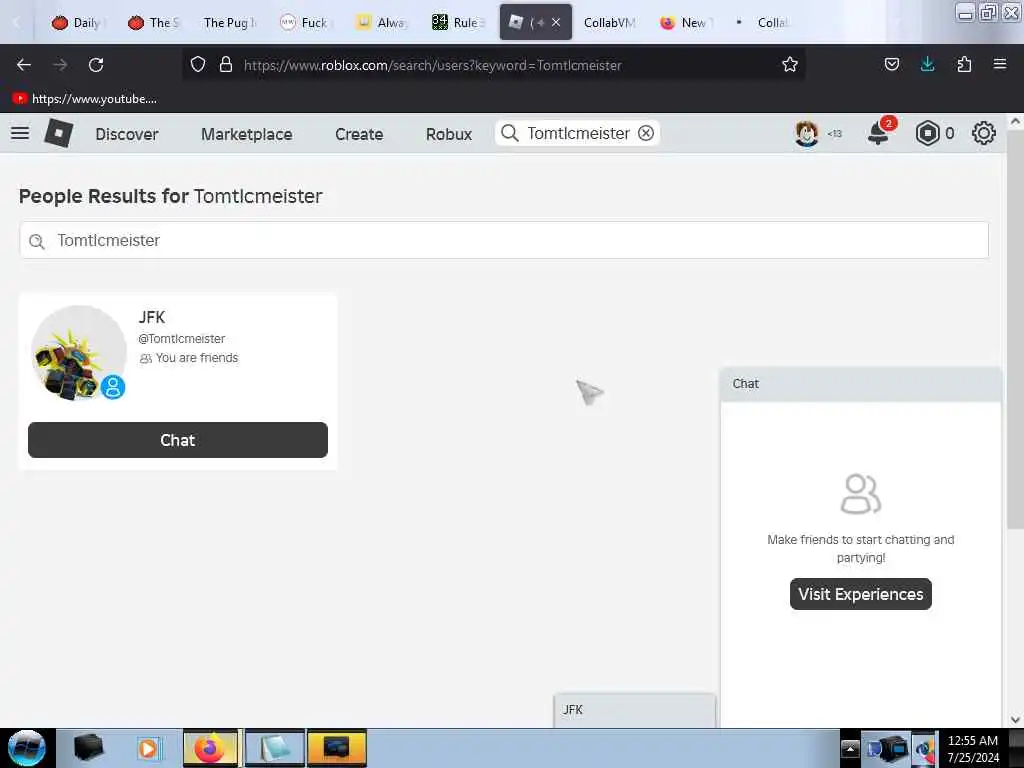Screen dimensions: 1024x768
Task: Open the yellow-framed taskbar window icon
Action: (337, 748)
